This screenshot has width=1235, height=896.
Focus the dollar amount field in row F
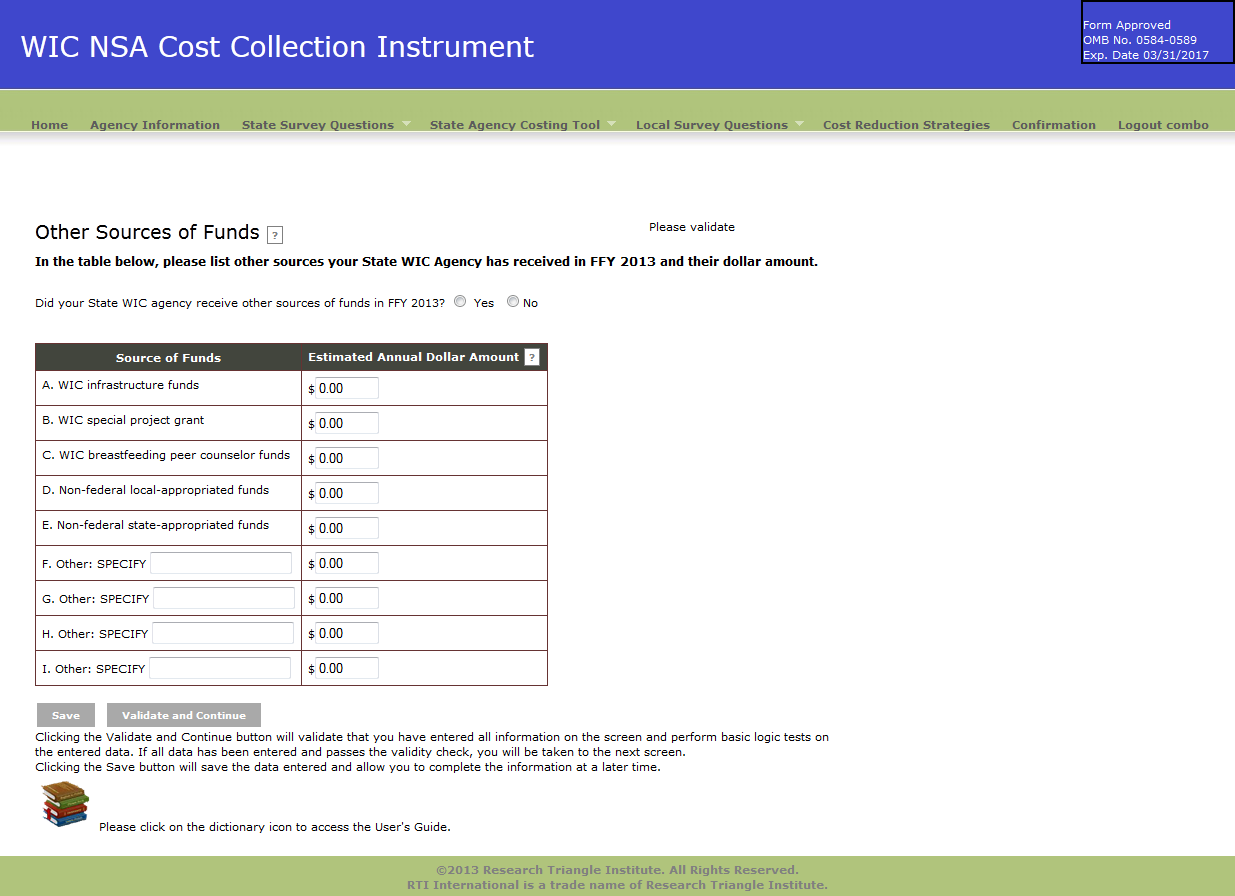click(x=347, y=563)
